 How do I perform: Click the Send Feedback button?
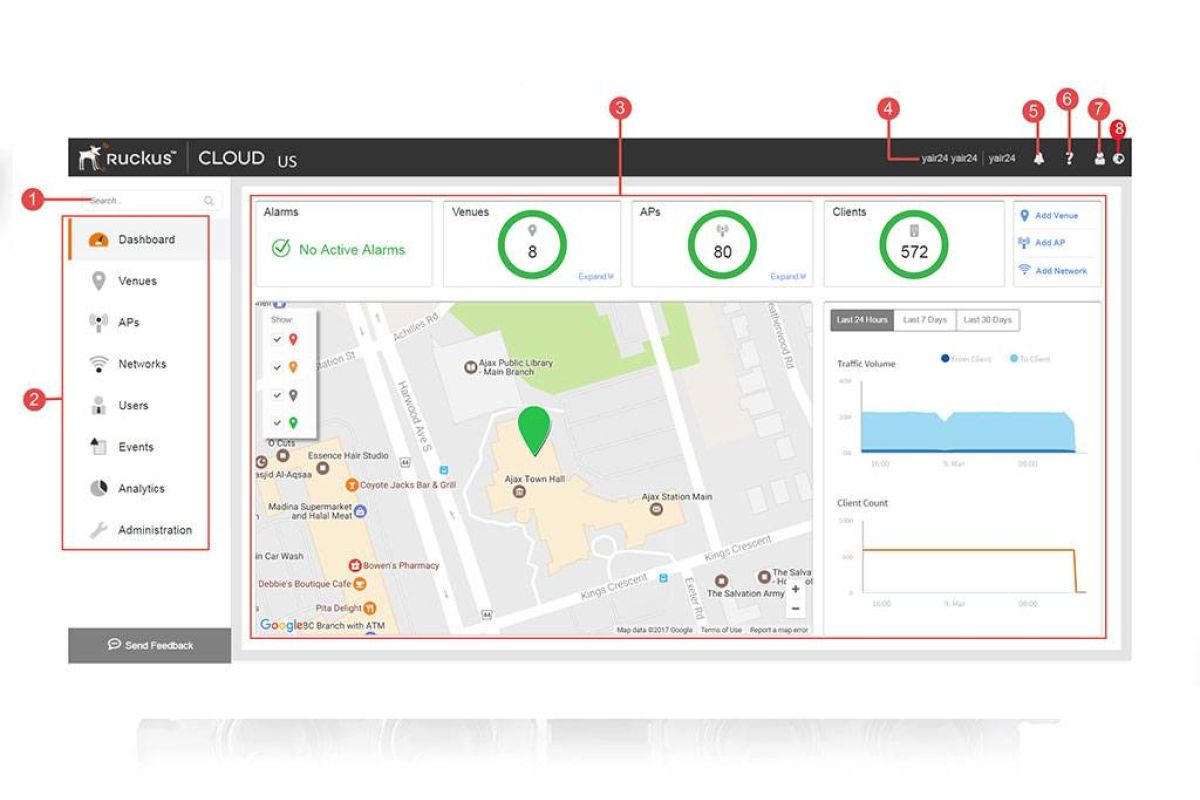click(x=150, y=645)
